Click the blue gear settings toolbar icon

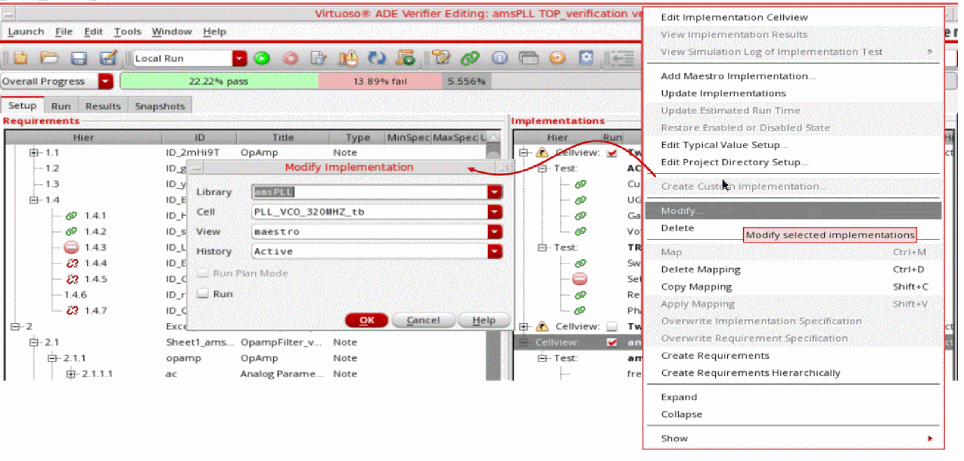coord(587,58)
